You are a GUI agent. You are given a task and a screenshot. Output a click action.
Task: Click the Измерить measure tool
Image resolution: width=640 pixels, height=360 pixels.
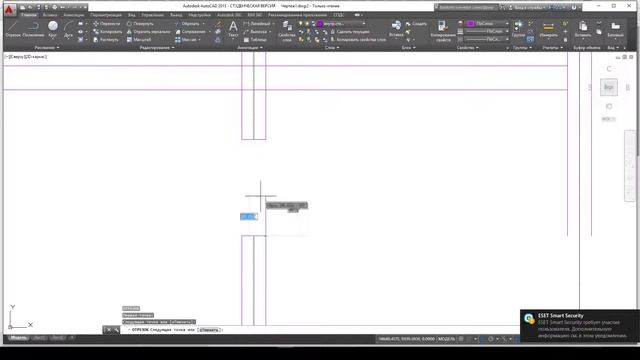pos(549,29)
